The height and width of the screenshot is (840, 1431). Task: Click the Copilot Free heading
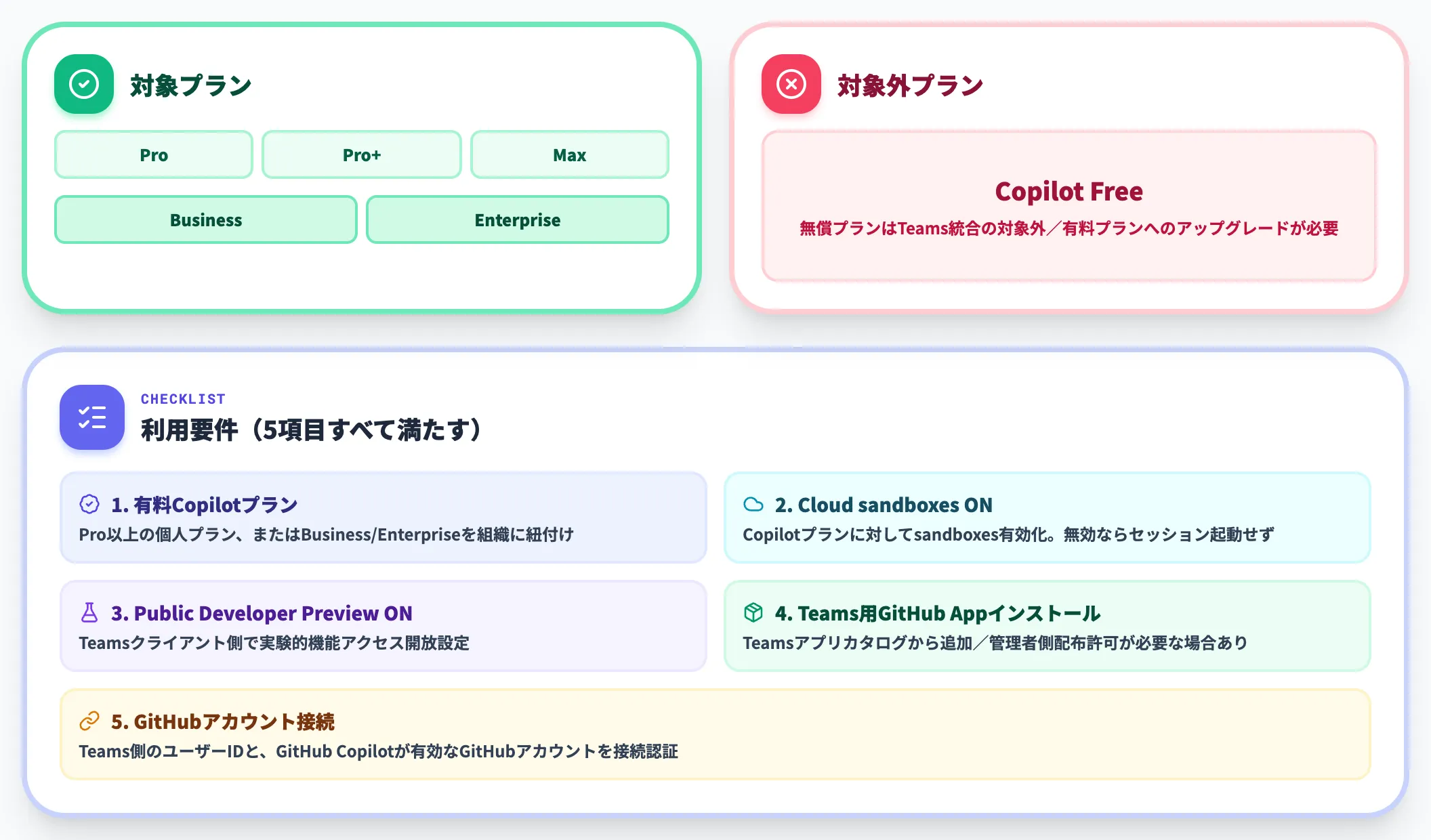pos(1069,192)
